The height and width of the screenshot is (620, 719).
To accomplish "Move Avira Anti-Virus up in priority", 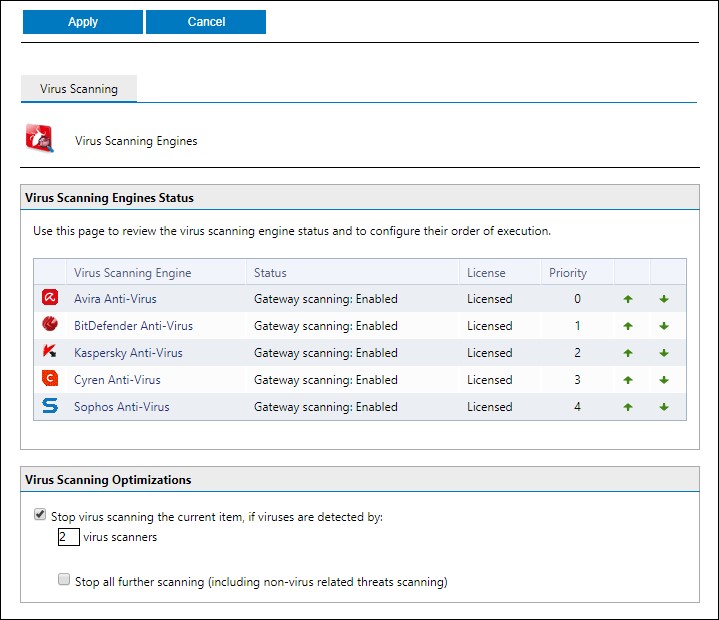I will [628, 299].
